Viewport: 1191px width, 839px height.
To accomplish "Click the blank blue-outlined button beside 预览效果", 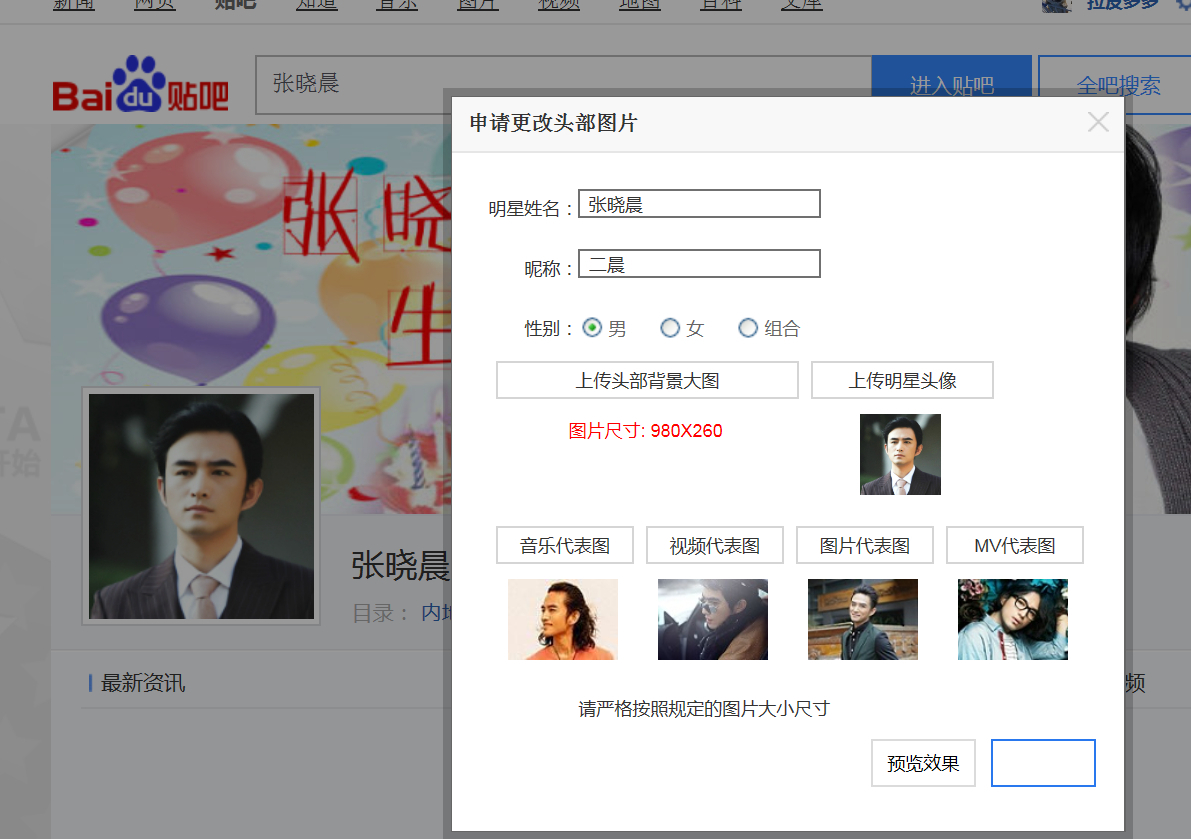I will 1043,763.
